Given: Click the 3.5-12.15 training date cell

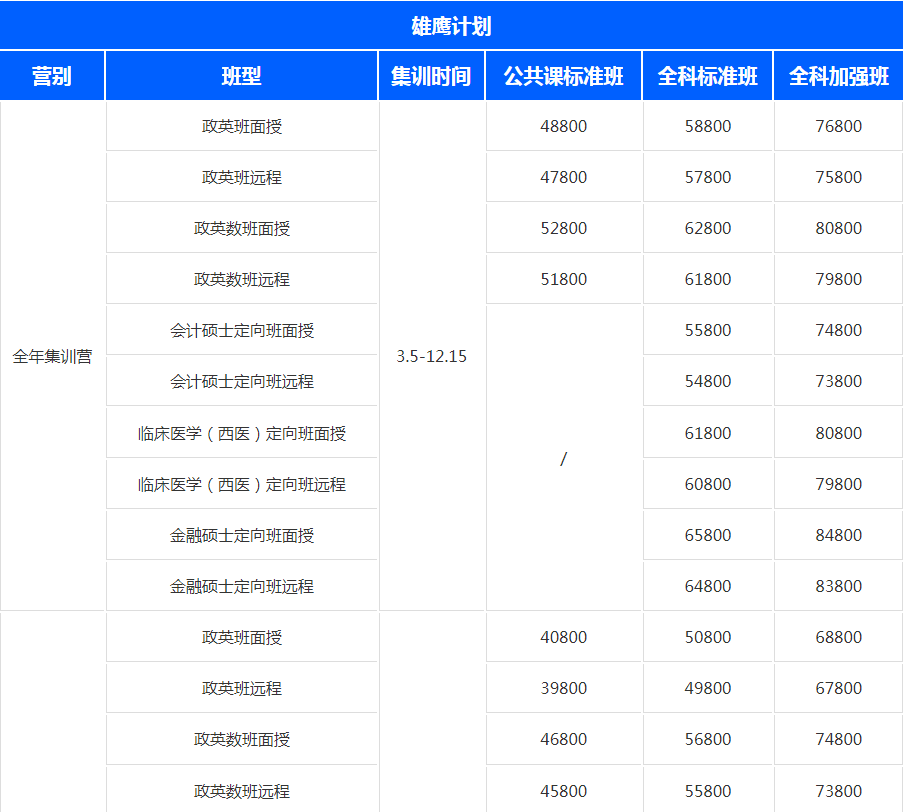Looking at the screenshot, I should 431,356.
